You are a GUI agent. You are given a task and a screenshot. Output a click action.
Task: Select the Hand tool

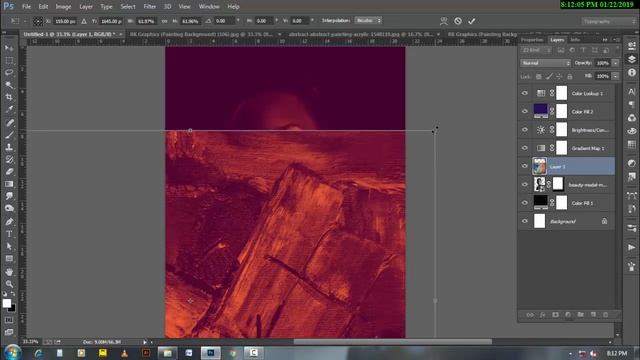point(9,271)
